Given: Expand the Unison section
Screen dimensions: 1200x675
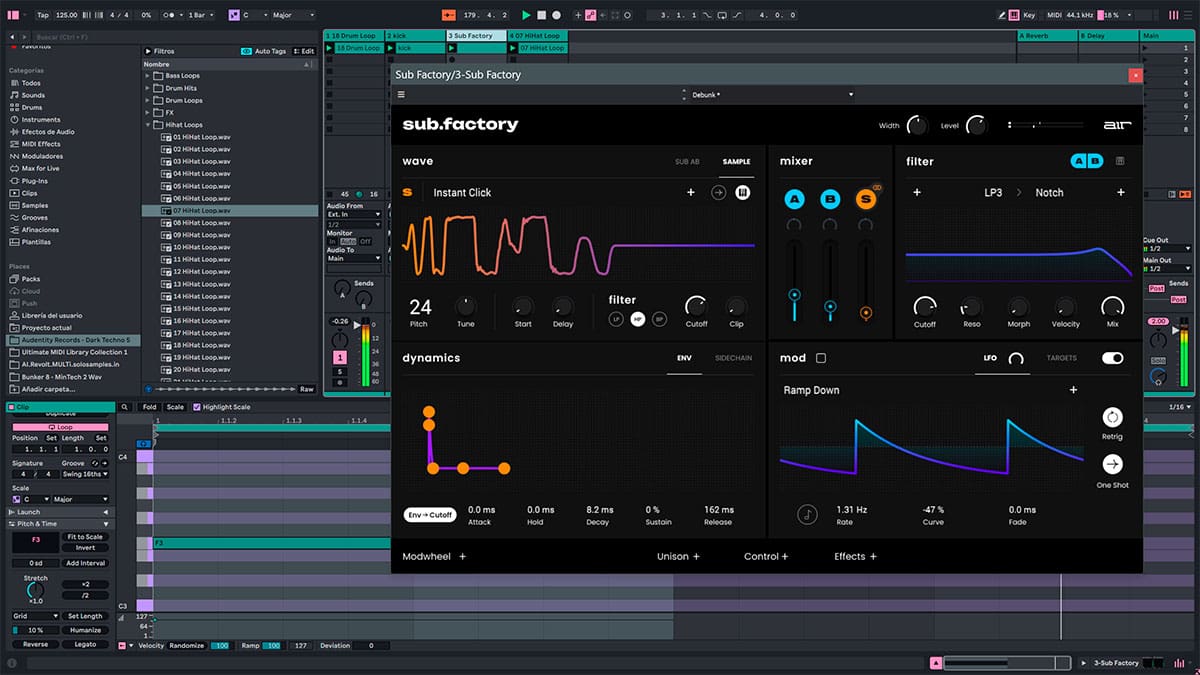Looking at the screenshot, I should point(678,556).
